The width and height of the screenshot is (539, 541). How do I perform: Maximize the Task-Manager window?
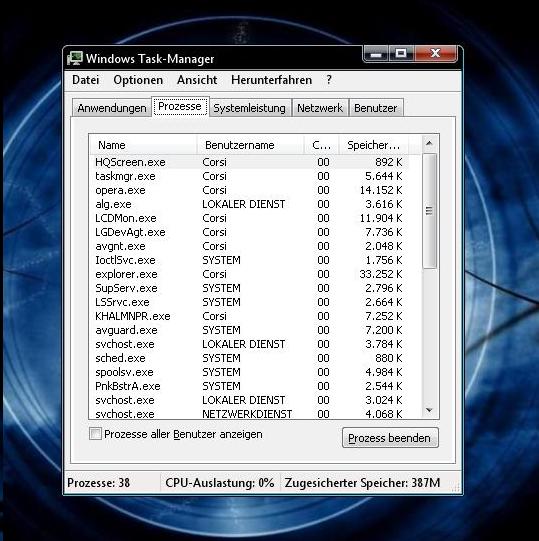pyautogui.click(x=401, y=54)
